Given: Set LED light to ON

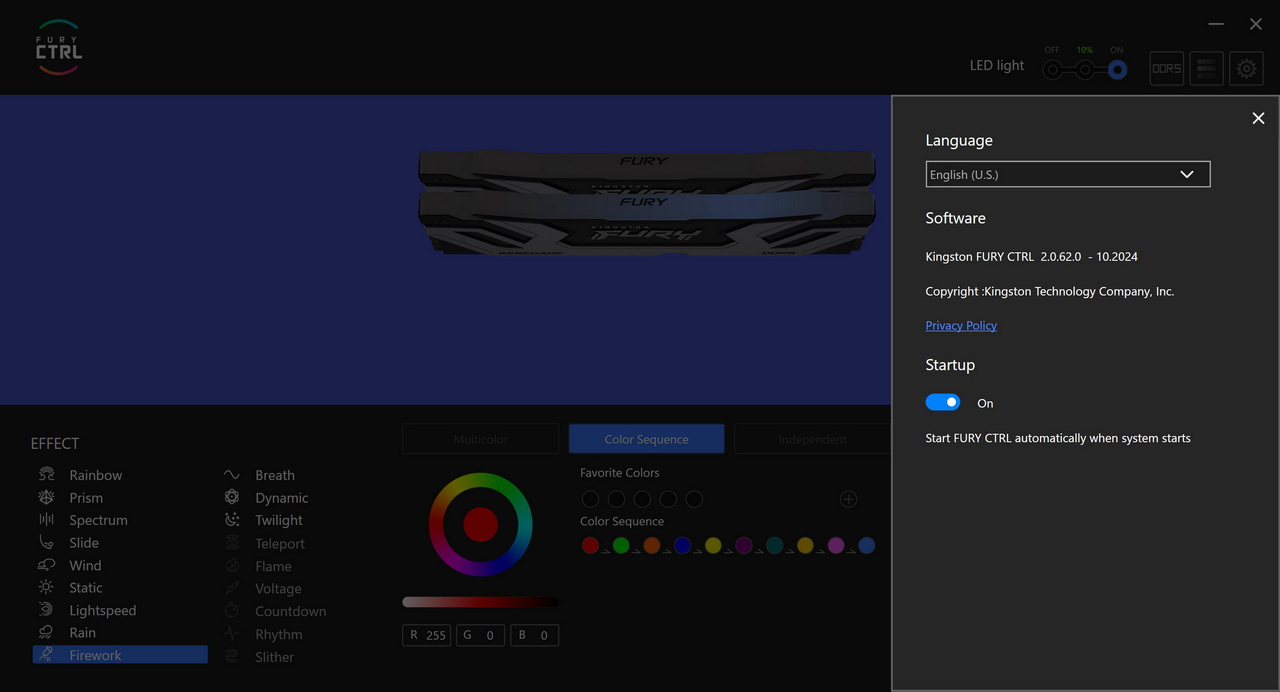Looking at the screenshot, I should click(x=1118, y=70).
